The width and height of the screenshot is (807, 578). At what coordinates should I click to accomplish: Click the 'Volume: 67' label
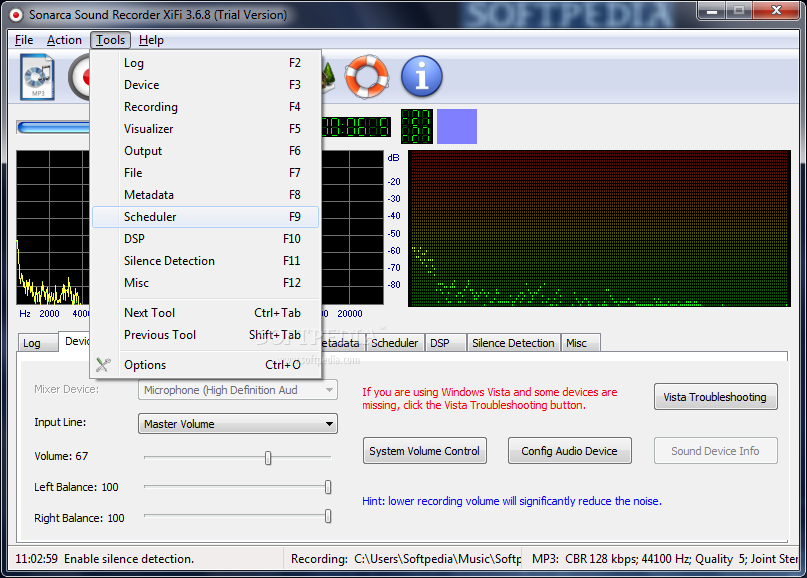(61, 457)
